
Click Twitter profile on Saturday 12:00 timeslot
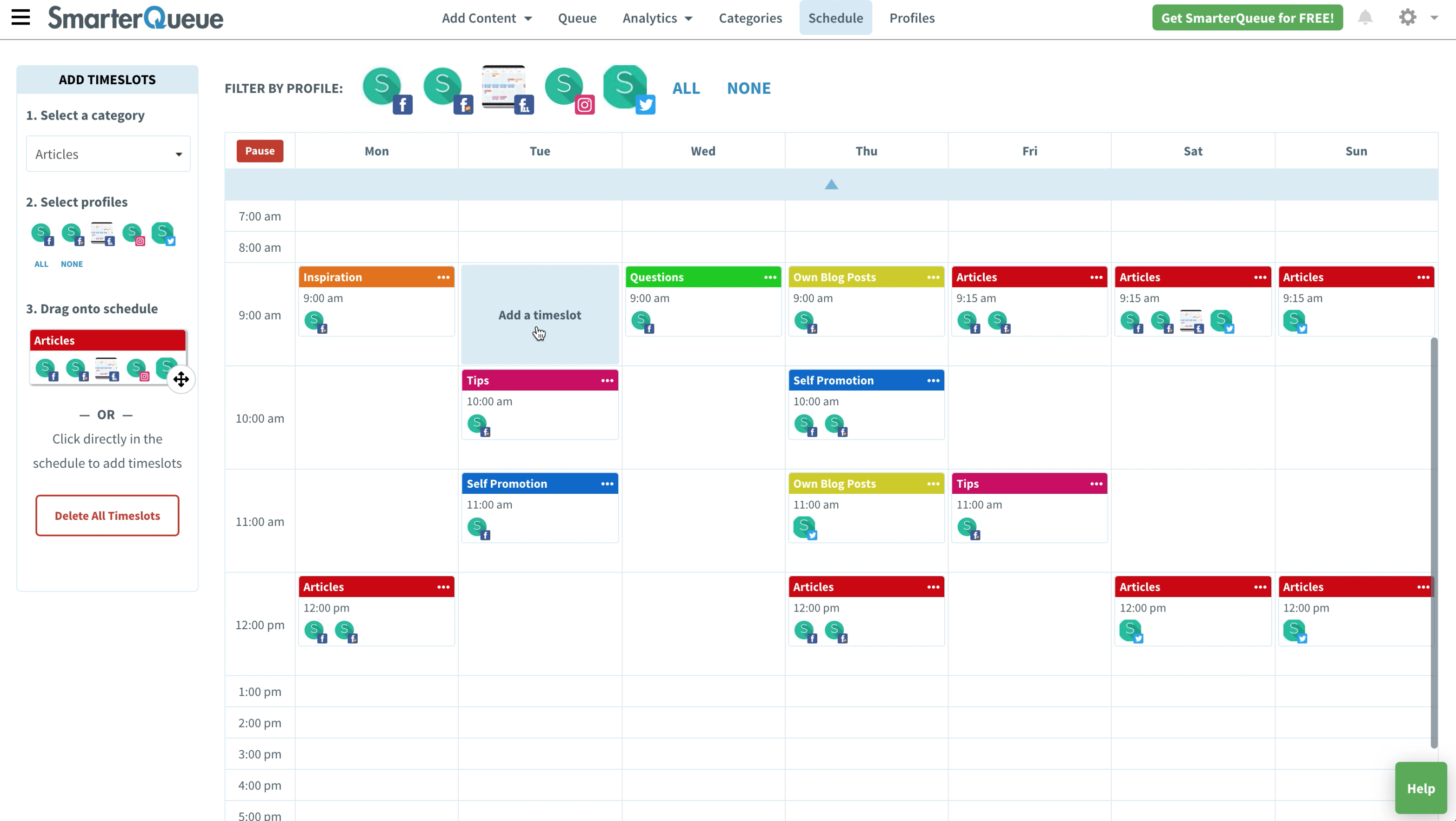1132,631
